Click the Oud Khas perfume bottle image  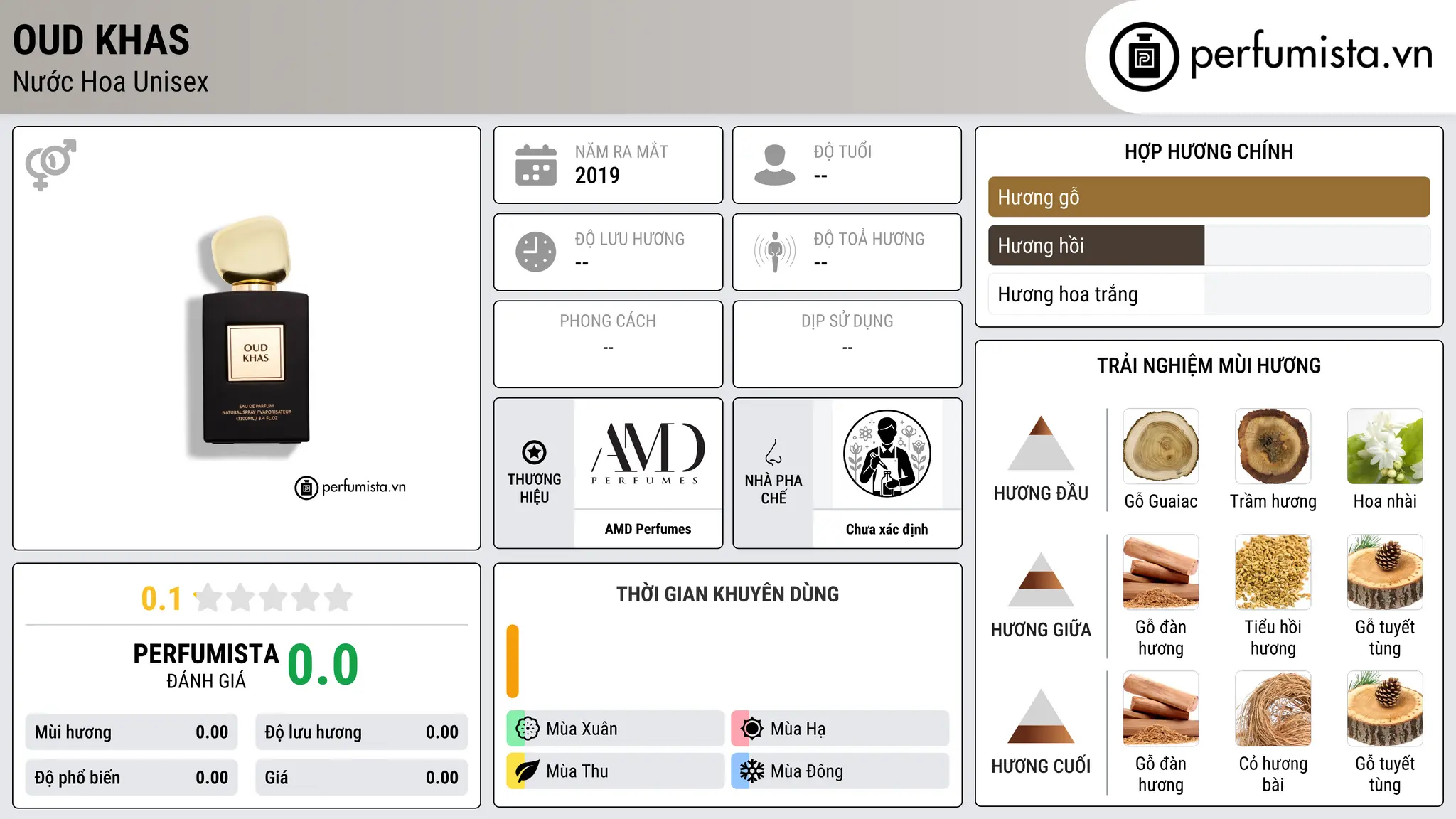pos(247,336)
